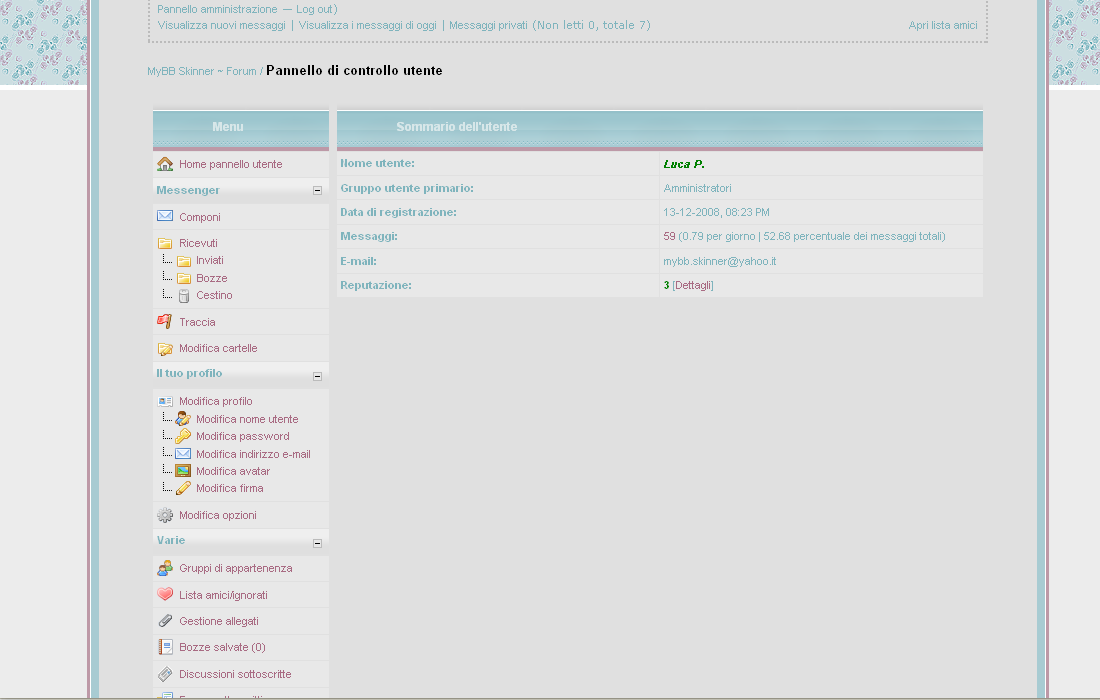Click the Cestino trash can icon
This screenshot has width=1100, height=700.
pos(184,296)
